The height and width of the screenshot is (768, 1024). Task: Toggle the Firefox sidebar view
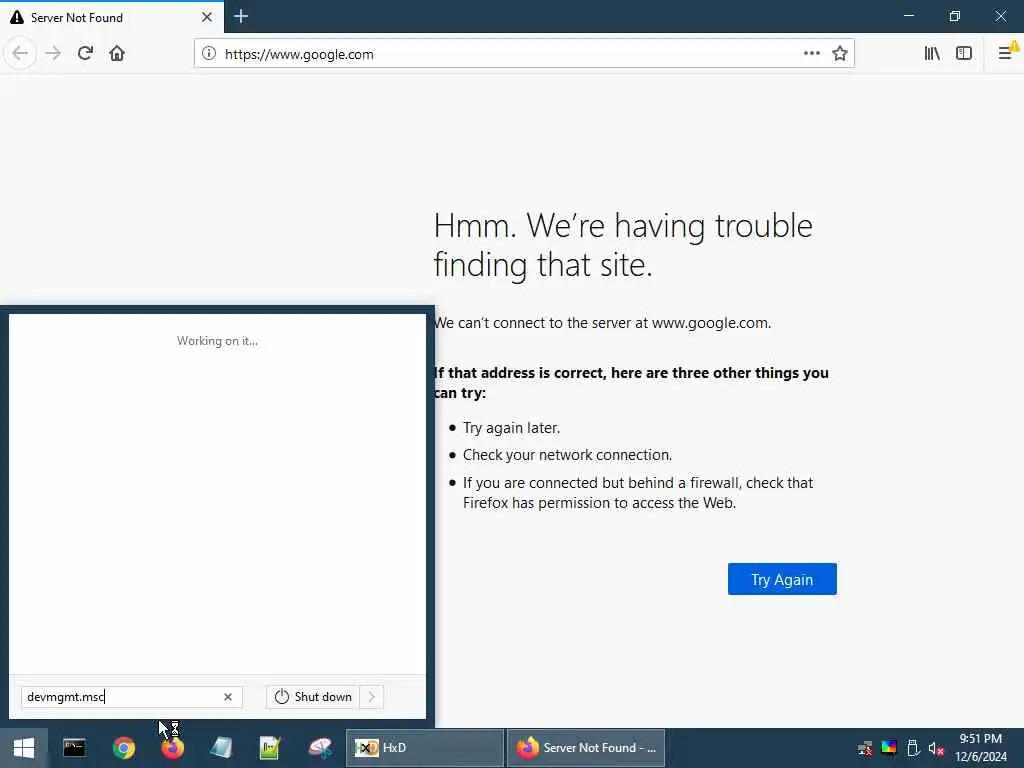(964, 54)
